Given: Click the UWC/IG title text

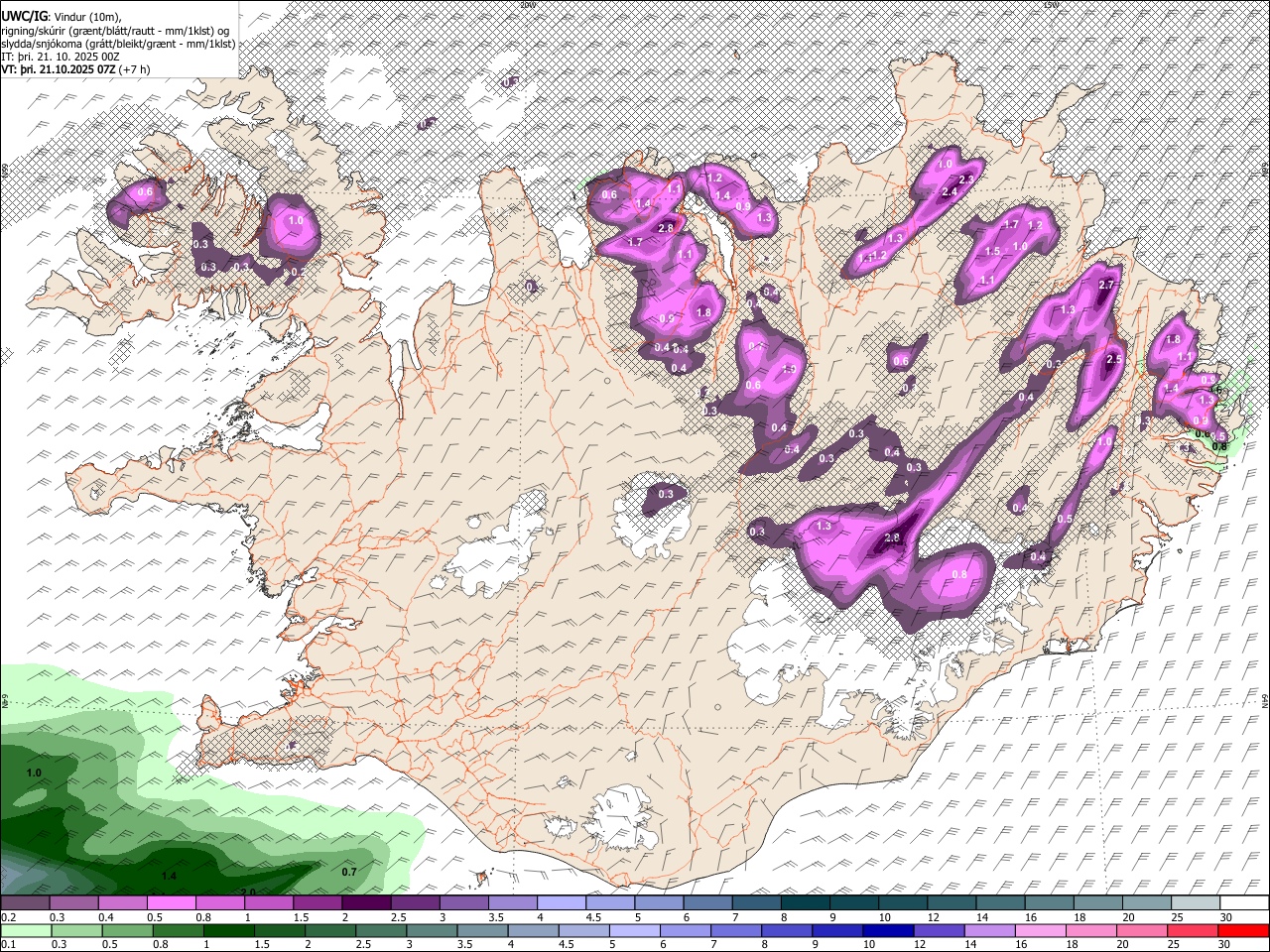Looking at the screenshot, I should click(x=24, y=17).
